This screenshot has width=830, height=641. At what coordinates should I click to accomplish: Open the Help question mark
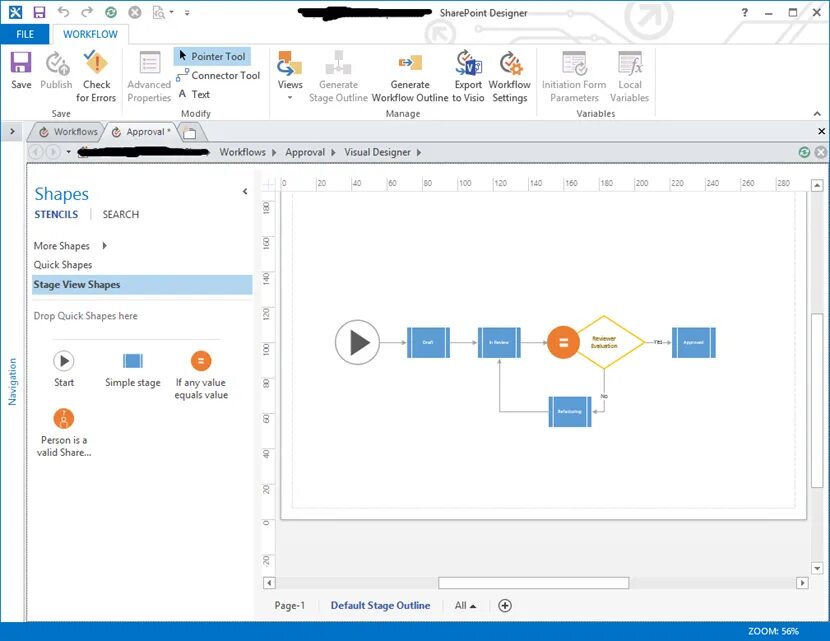point(745,12)
